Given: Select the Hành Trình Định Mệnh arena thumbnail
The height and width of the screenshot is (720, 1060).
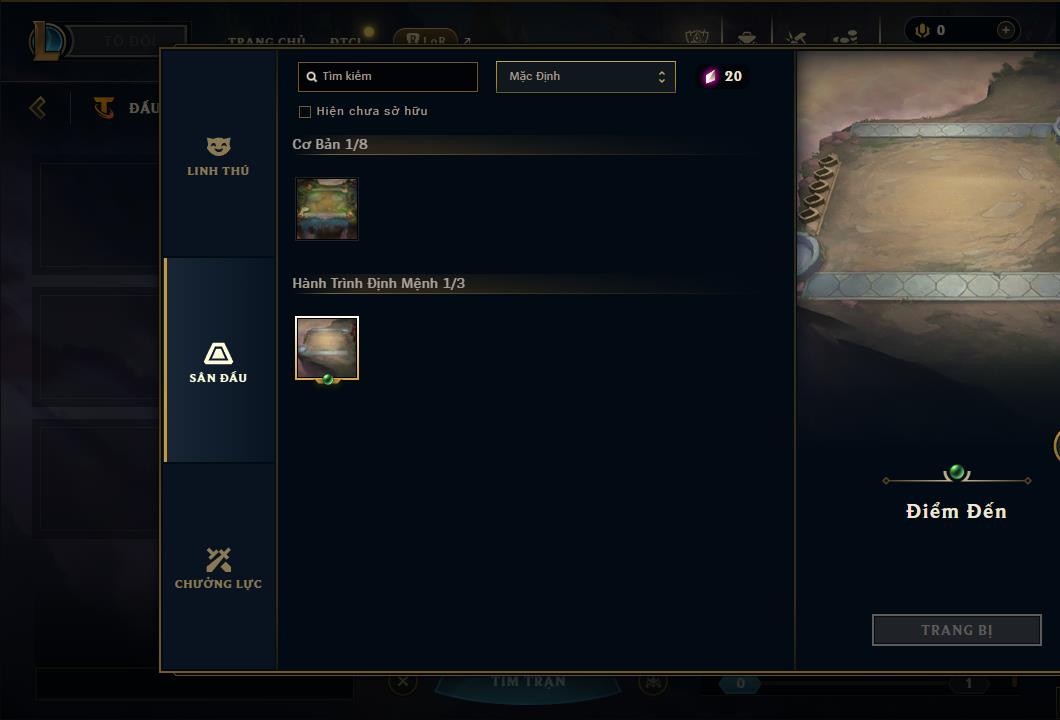Looking at the screenshot, I should [327, 348].
